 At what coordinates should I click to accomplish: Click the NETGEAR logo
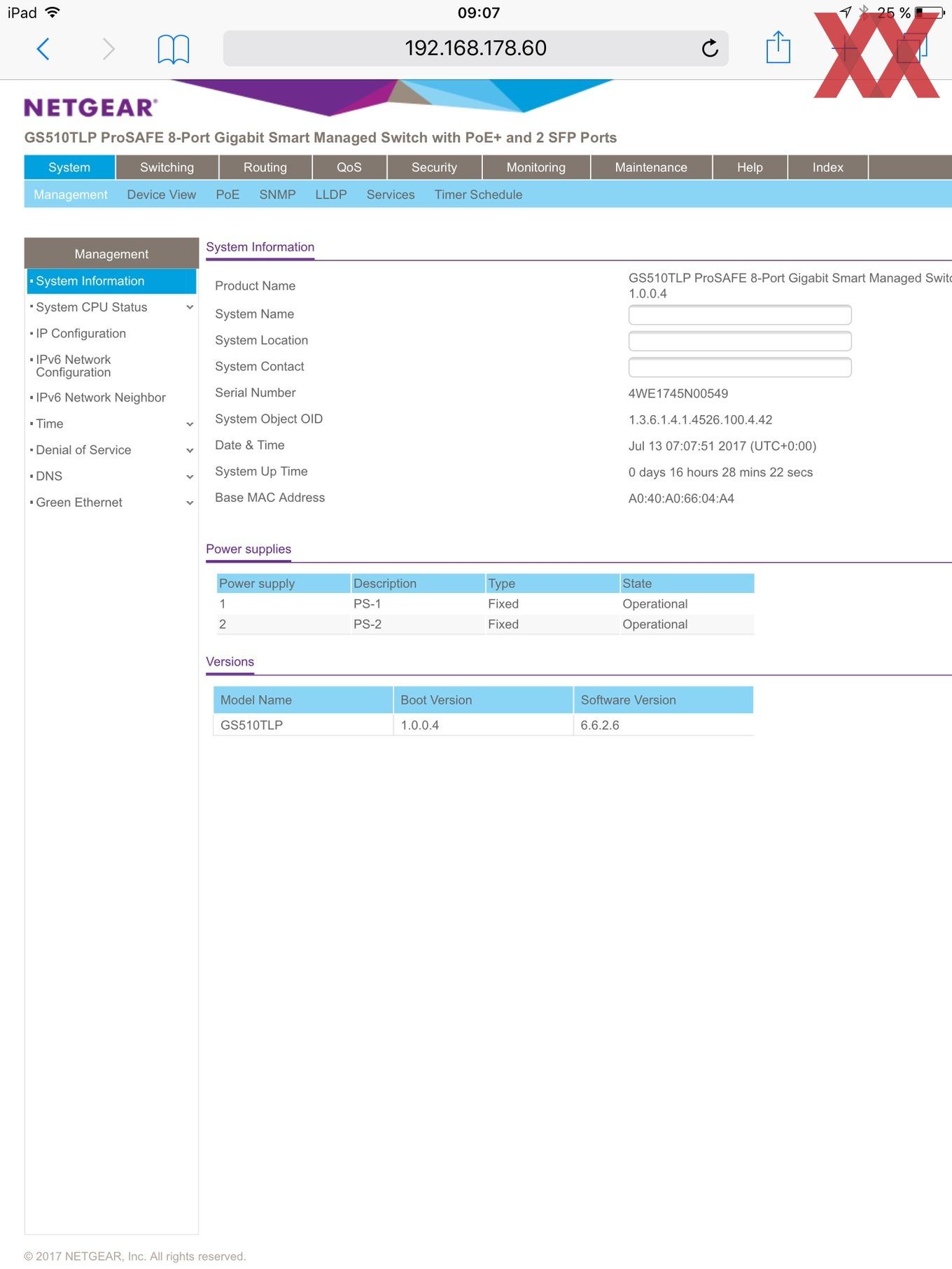[x=90, y=107]
